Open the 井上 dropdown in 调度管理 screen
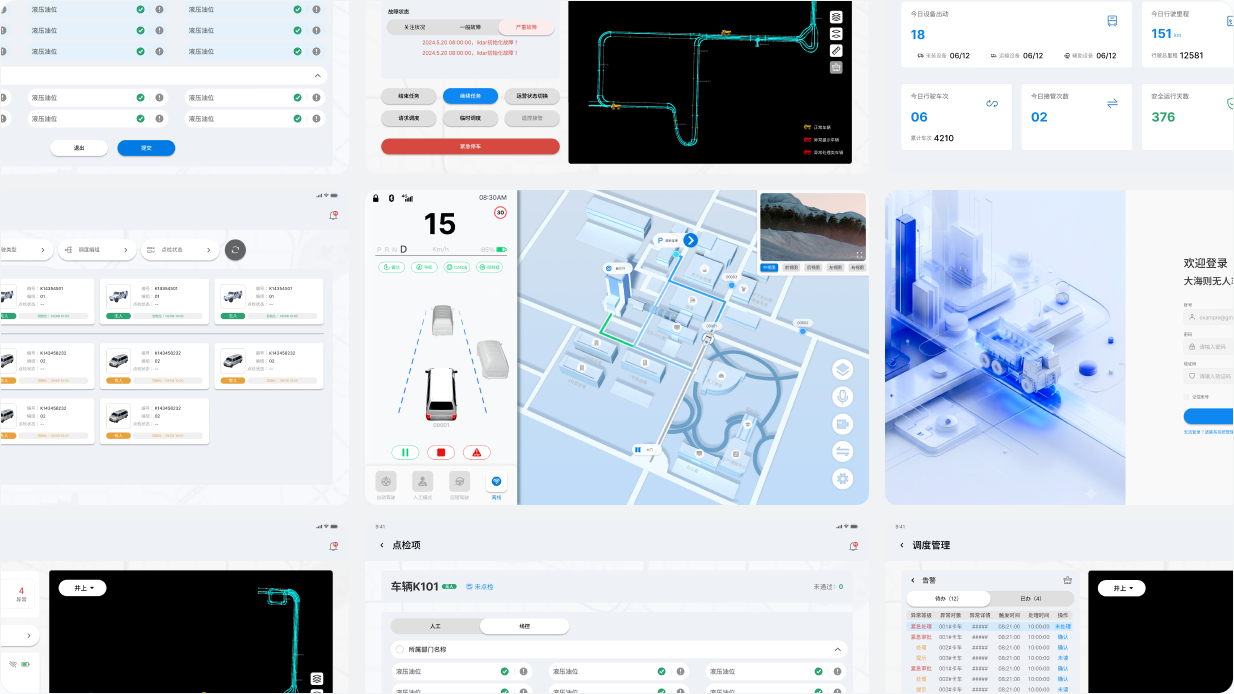 [1123, 588]
